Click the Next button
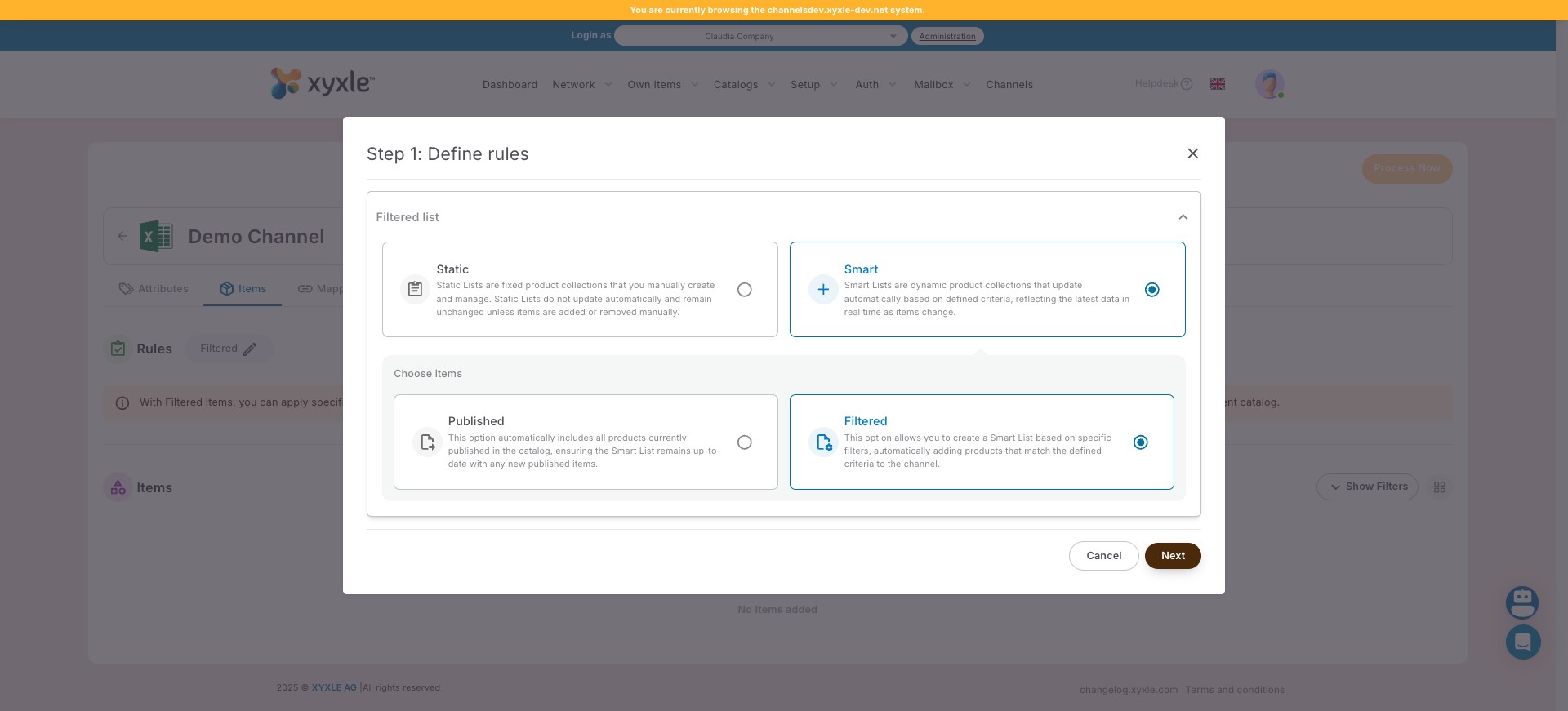Viewport: 1568px width, 711px height. point(1172,556)
